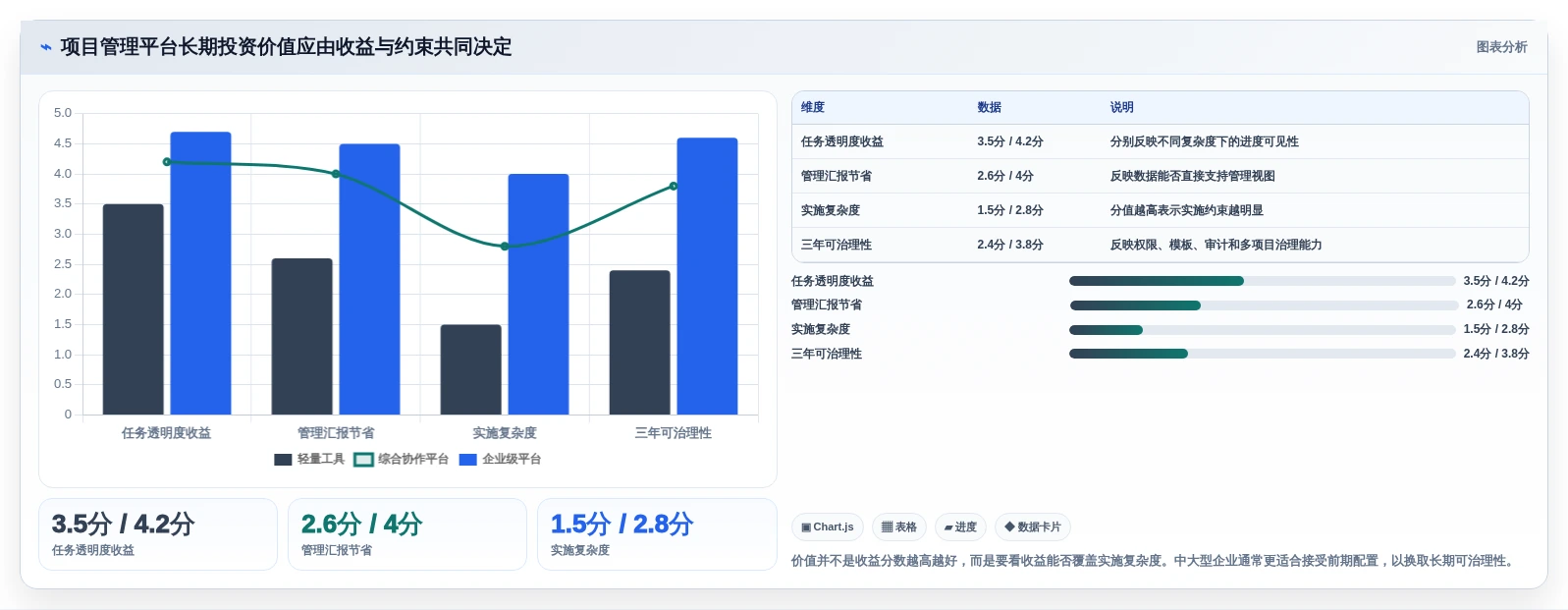Click 分值越高表示实施约束越明显 description

[1187, 211]
